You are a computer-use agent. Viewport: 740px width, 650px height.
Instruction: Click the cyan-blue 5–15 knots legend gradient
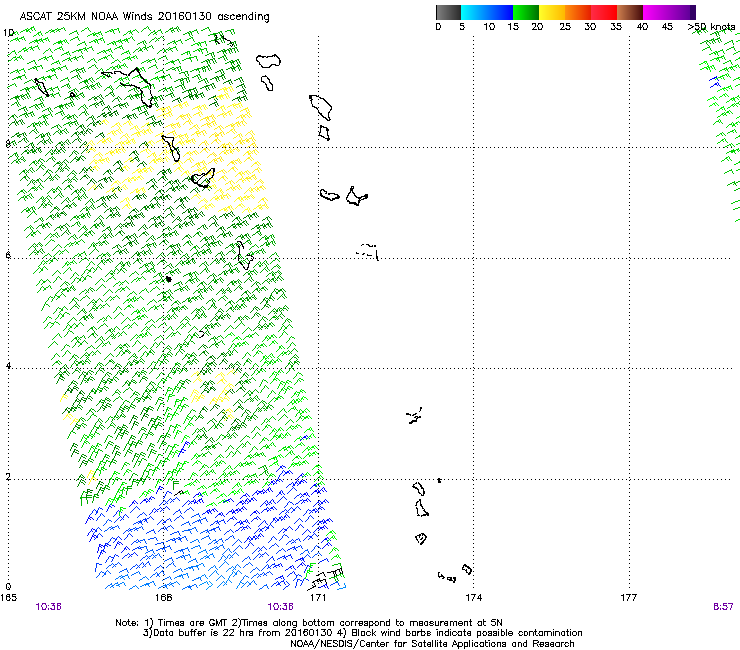[487, 12]
